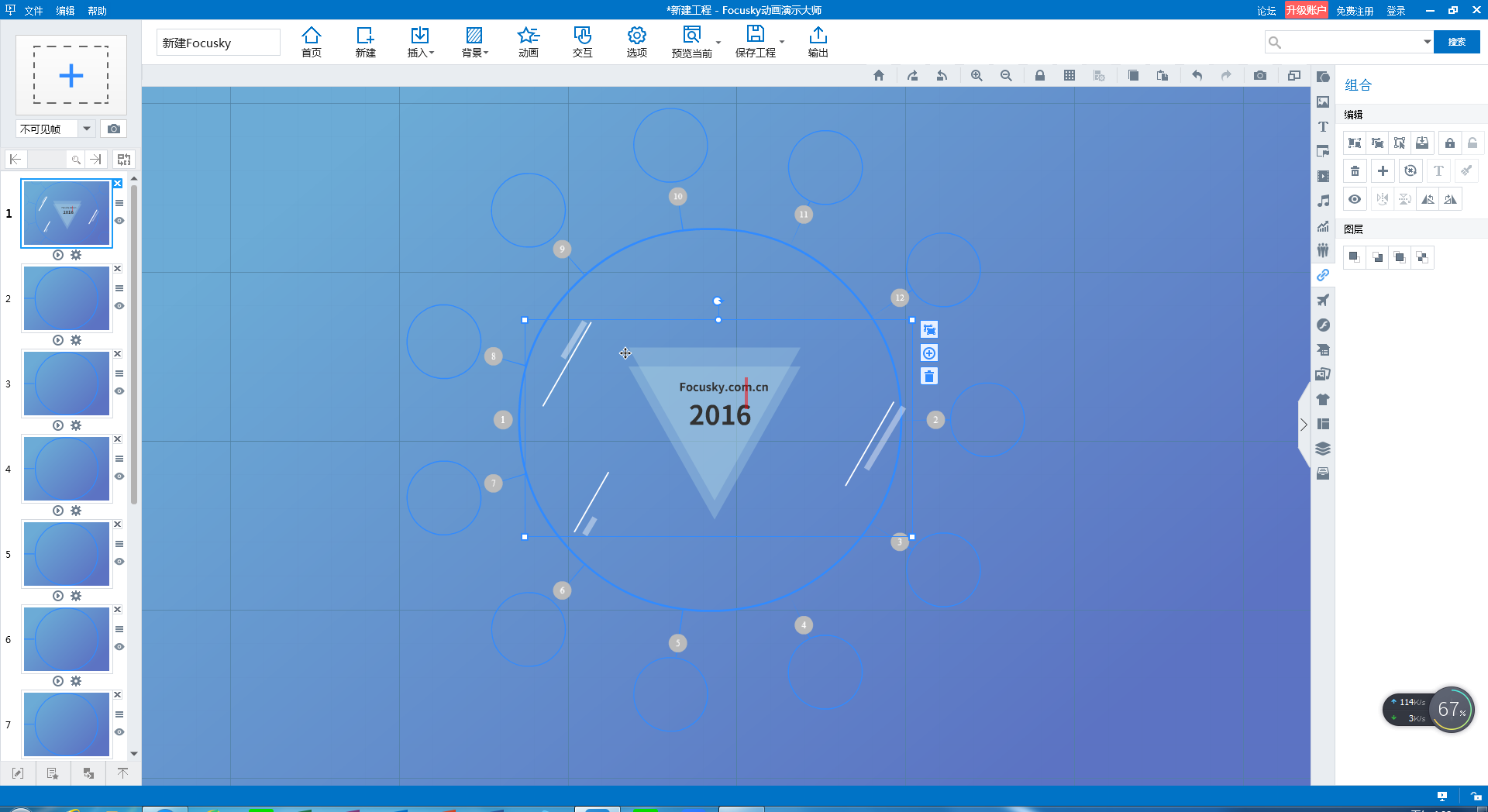This screenshot has height=812, width=1488.
Task: Expand the 插入 insert dropdown
Action: coord(432,53)
